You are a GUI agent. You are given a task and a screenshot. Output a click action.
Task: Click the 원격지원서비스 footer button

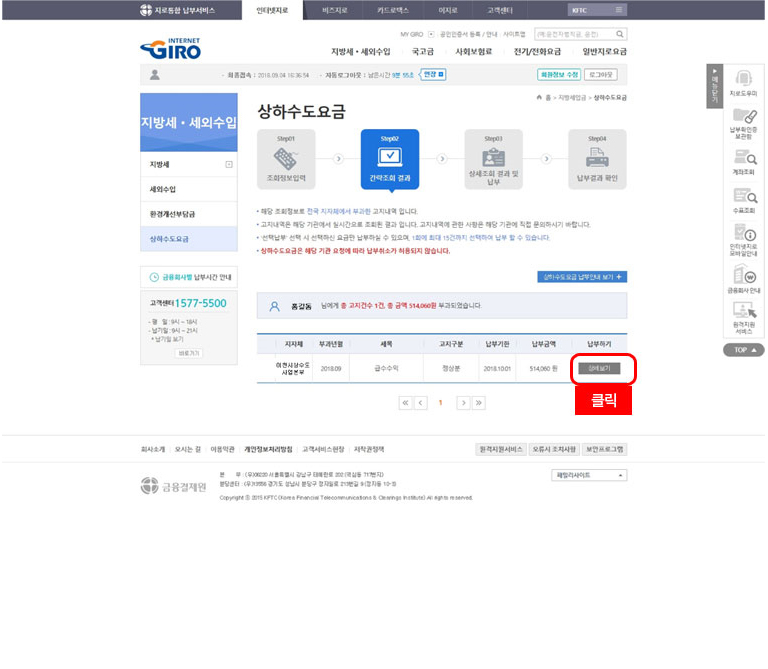(501, 449)
